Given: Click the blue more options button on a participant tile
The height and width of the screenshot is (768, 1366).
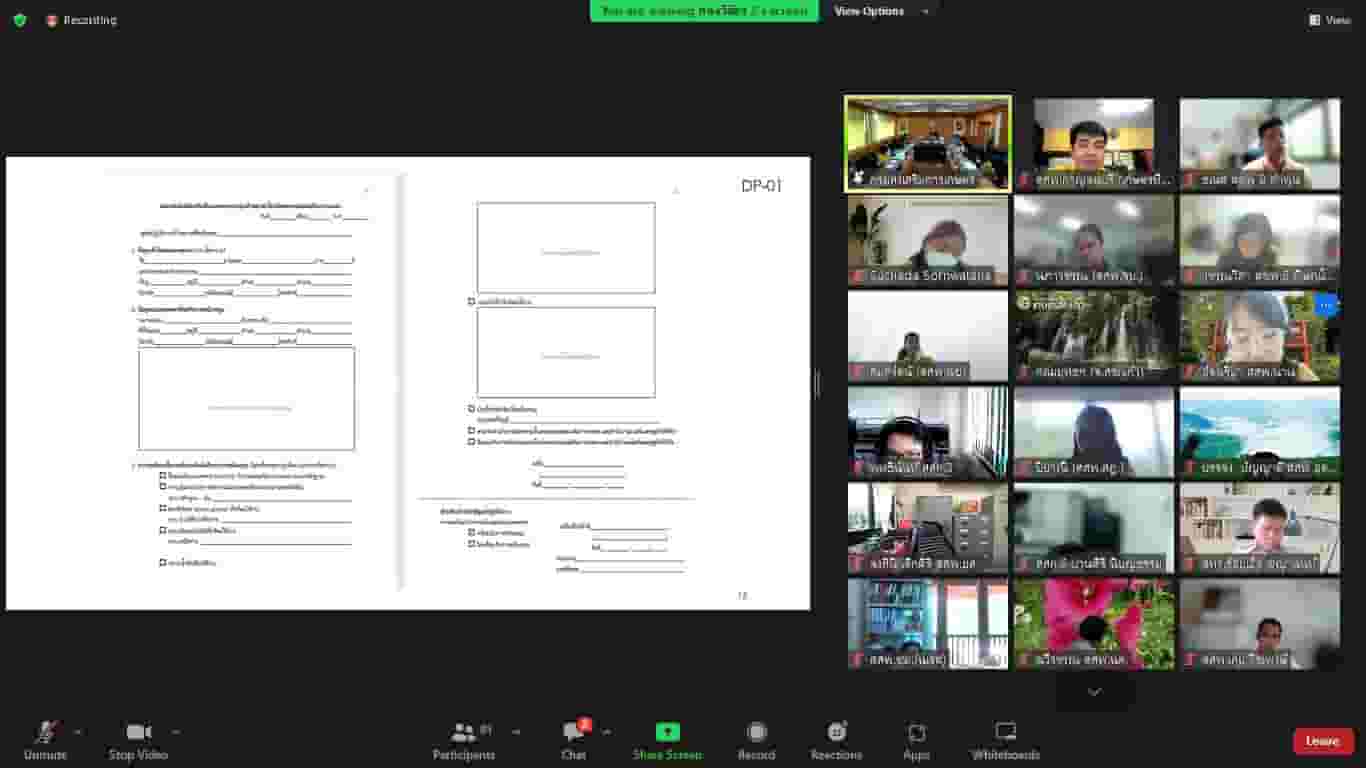Looking at the screenshot, I should point(1326,305).
